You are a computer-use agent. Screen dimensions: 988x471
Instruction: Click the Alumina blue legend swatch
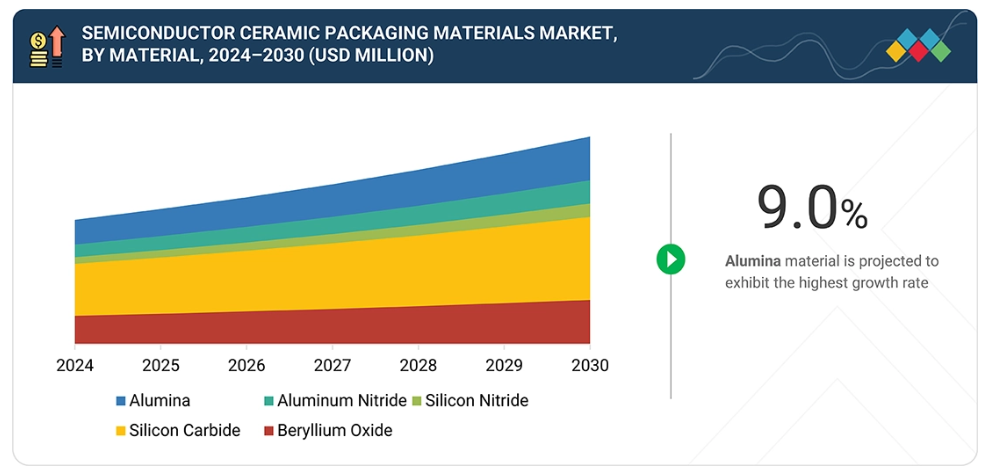click(120, 401)
